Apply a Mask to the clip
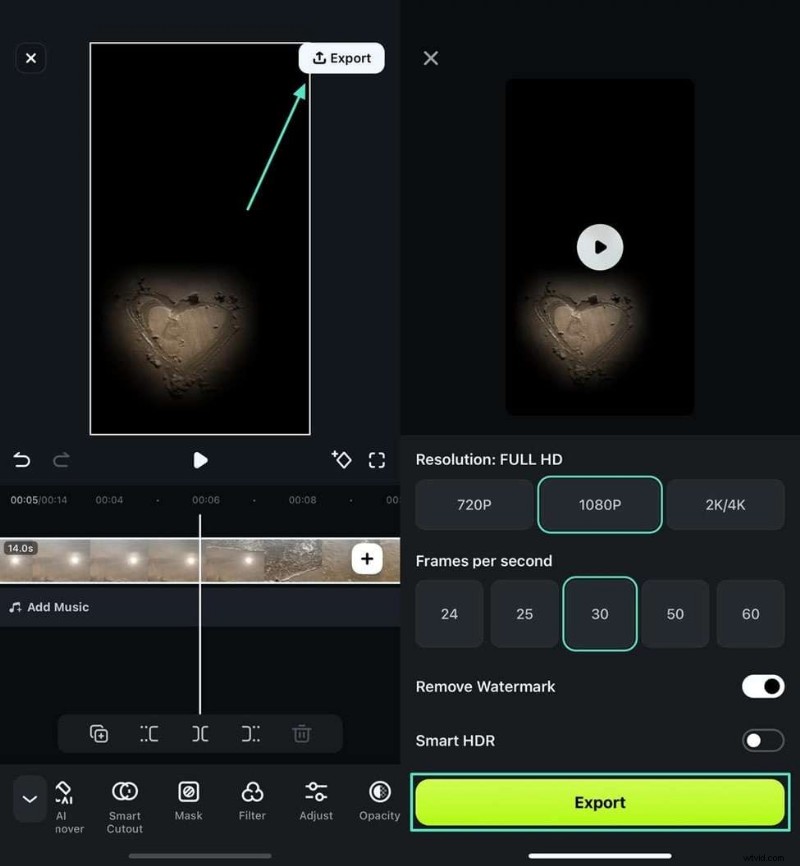This screenshot has height=866, width=800. (188, 800)
